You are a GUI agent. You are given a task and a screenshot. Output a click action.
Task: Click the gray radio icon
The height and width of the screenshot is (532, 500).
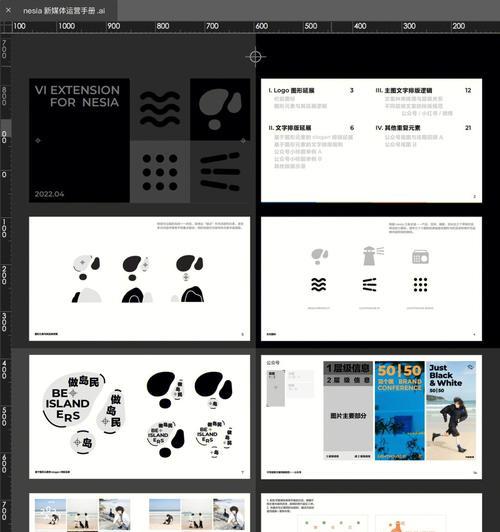420,257
